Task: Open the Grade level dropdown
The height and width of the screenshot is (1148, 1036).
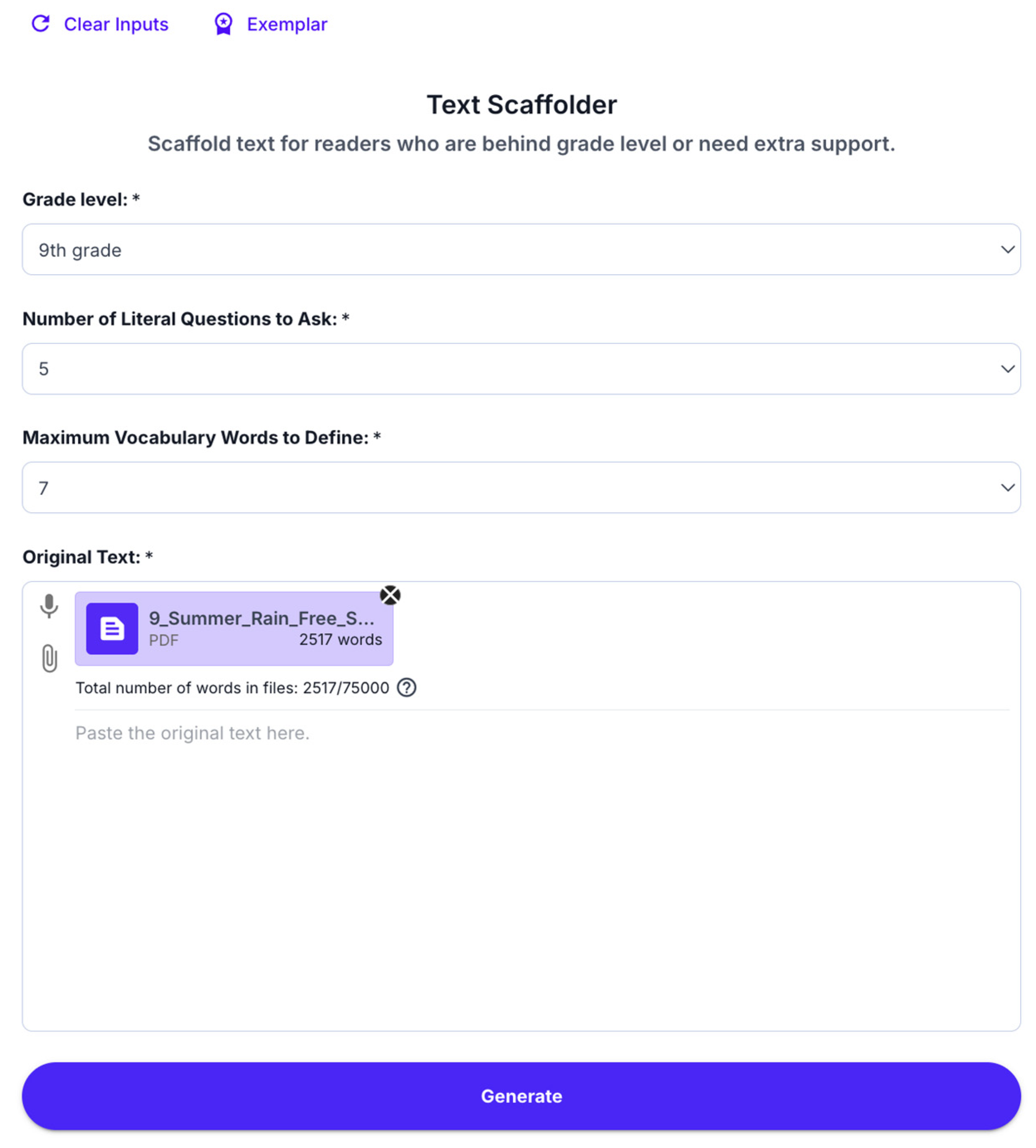Action: 521,249
